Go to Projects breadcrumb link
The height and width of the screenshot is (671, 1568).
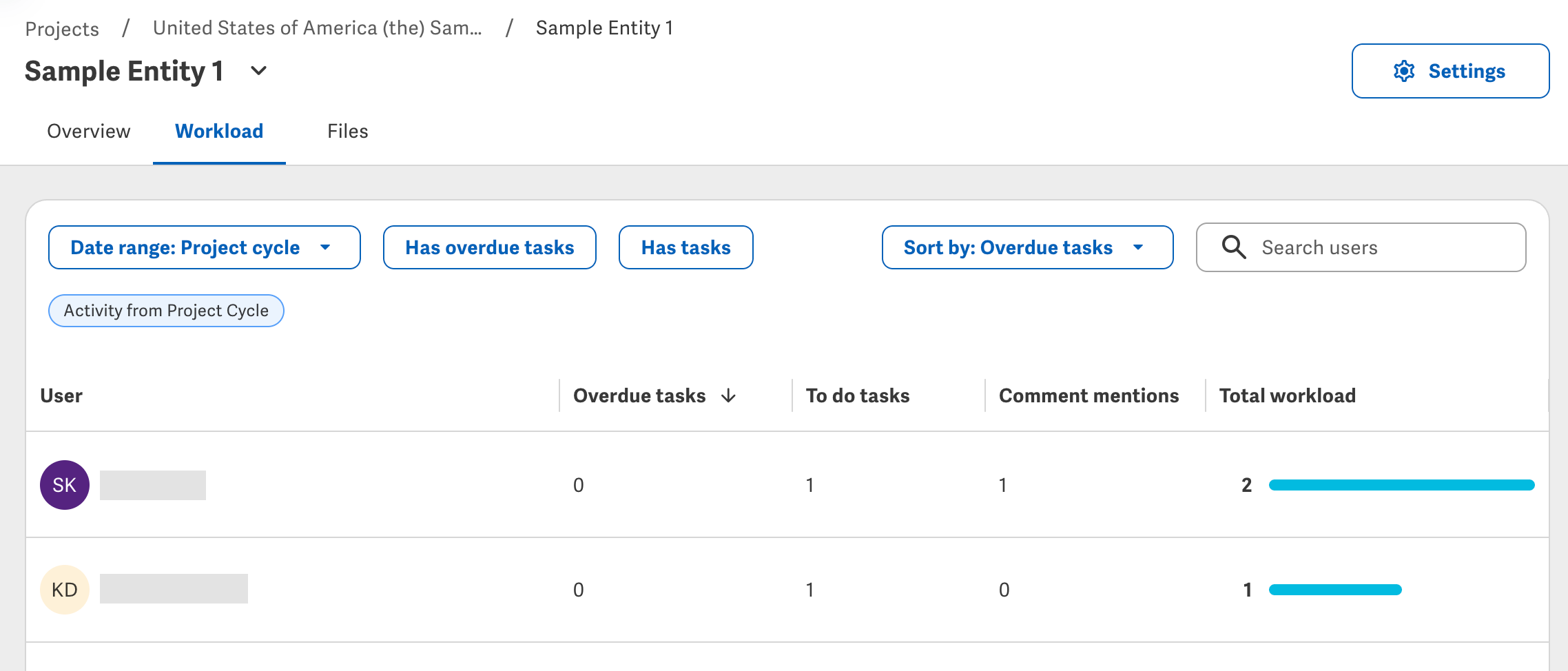pos(62,28)
